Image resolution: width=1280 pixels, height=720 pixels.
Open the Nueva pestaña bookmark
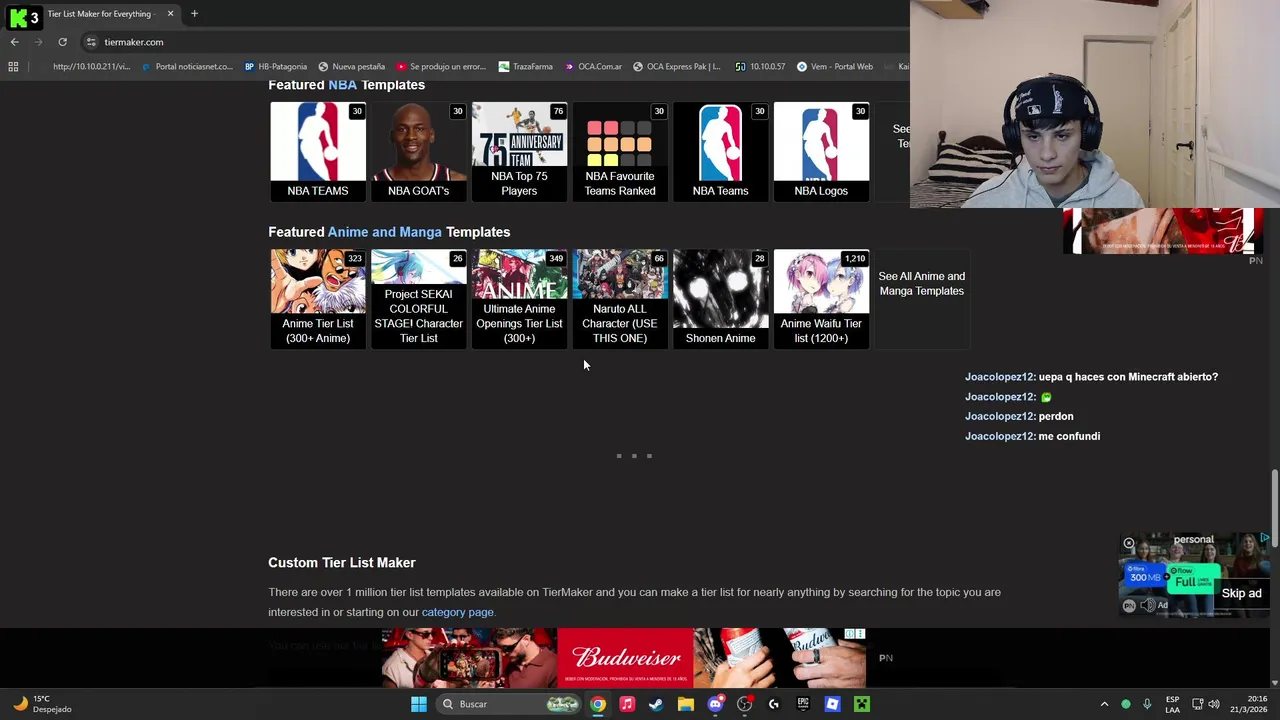point(351,67)
